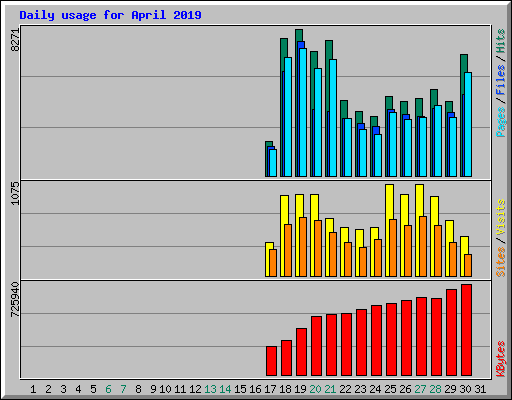The image size is (512, 400).
Task: Click green day 27 label
Action: click(420, 389)
